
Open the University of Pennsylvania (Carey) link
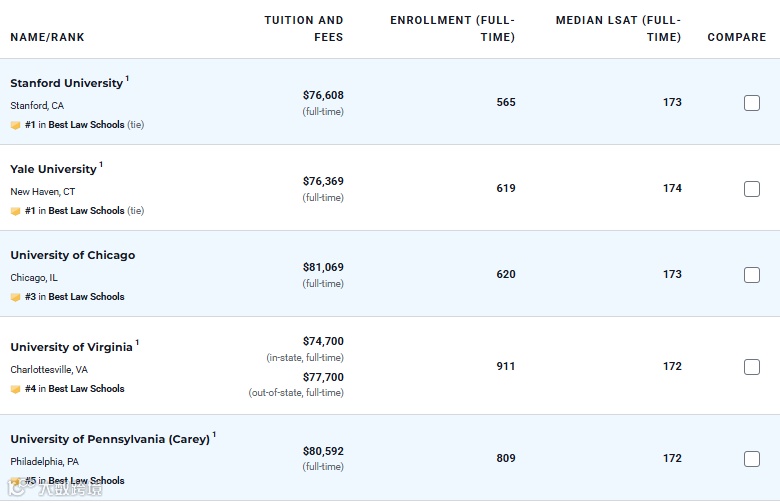click(x=110, y=439)
